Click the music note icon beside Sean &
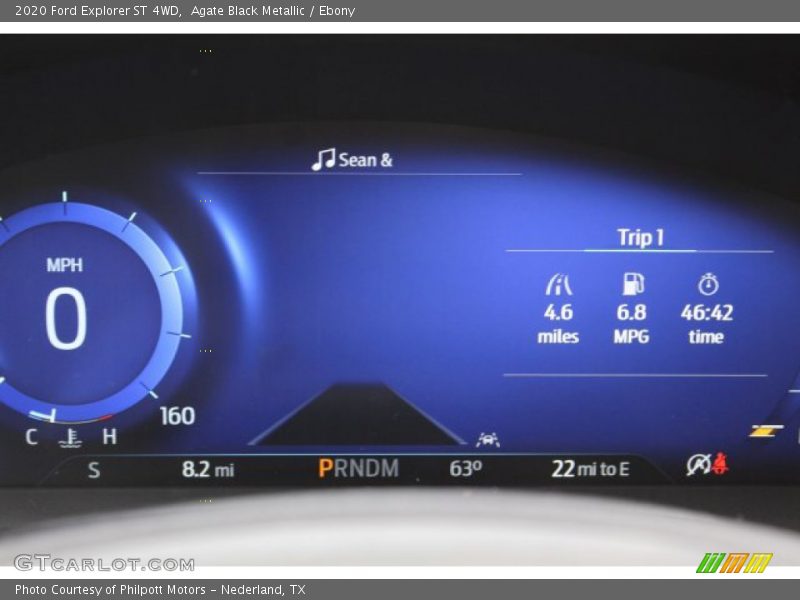 click(x=323, y=160)
